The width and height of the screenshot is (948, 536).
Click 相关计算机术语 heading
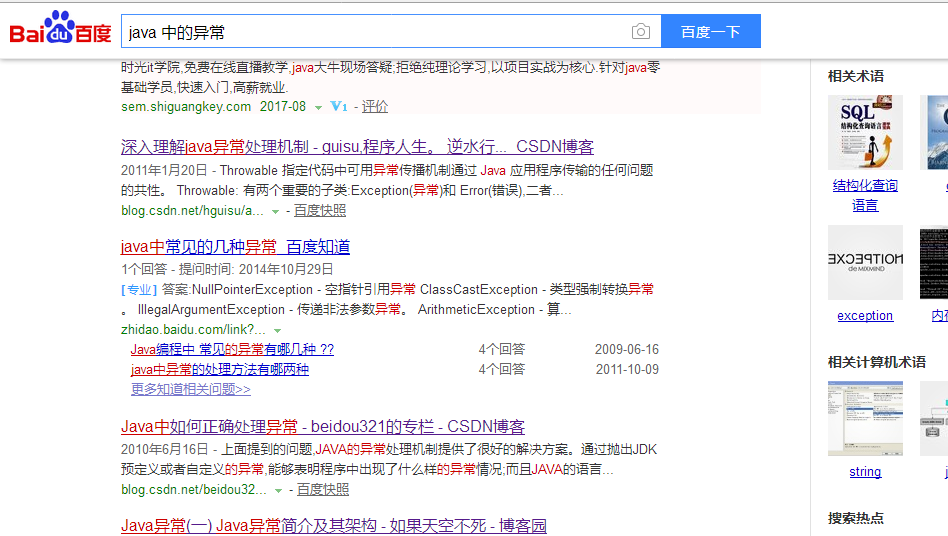877,362
